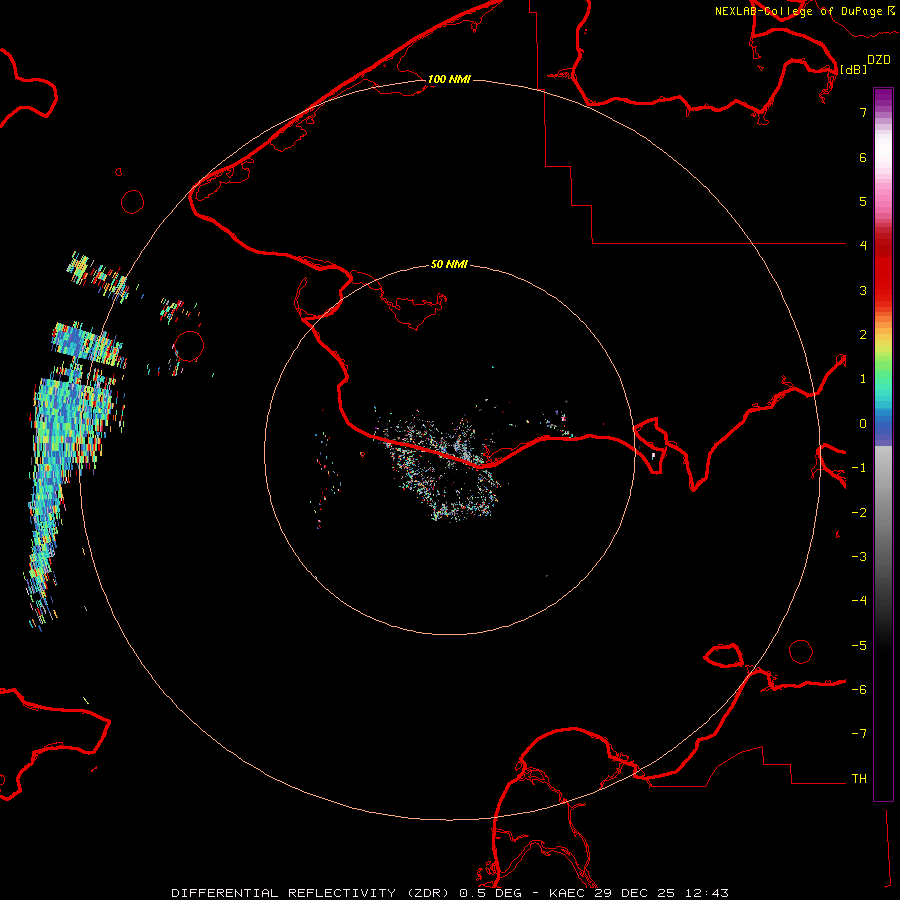This screenshot has height=900, width=900.
Task: Click the -7 value on the color scale
Action: [859, 734]
